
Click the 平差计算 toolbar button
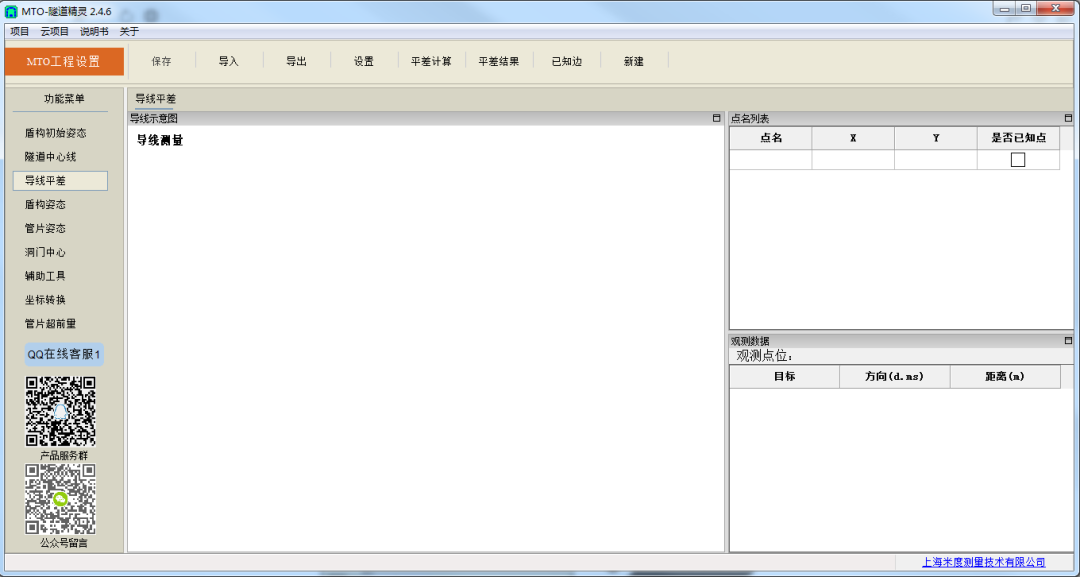point(431,61)
